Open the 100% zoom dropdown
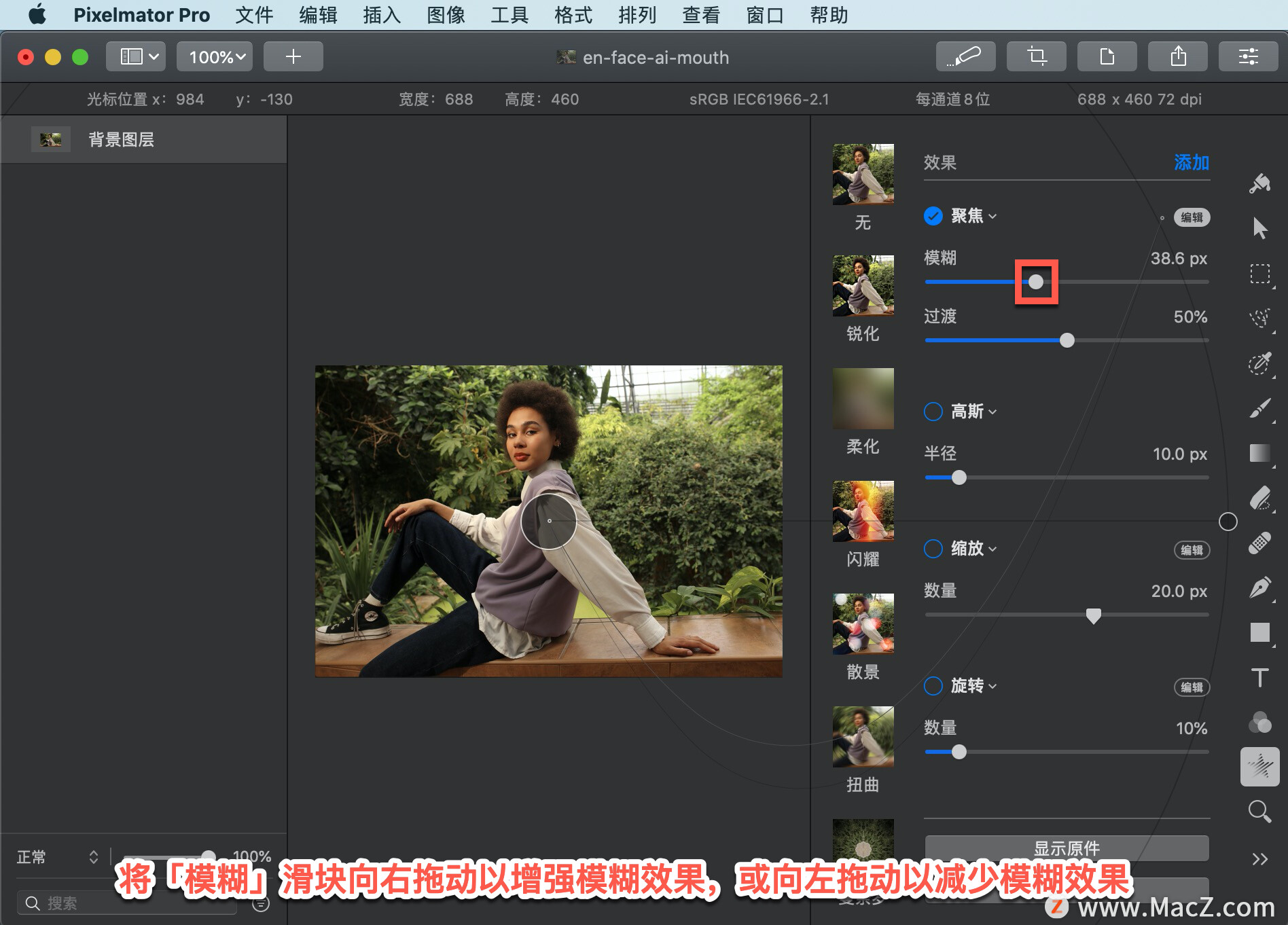The width and height of the screenshot is (1288, 925). tap(215, 56)
